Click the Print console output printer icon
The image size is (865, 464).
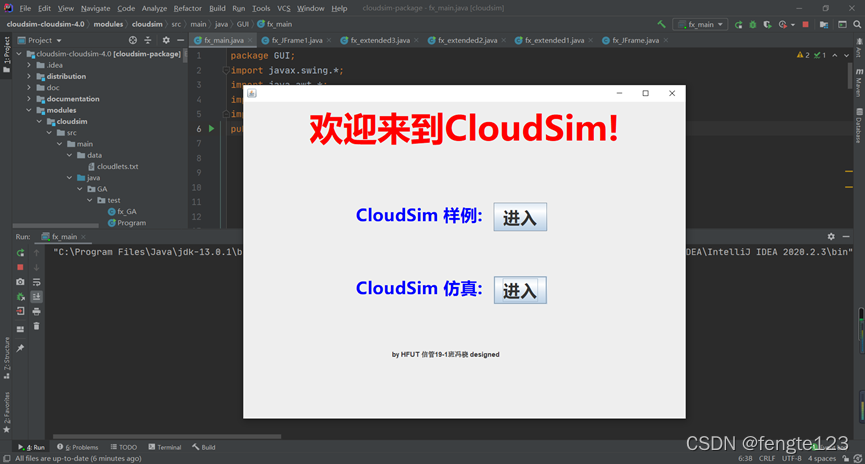tap(36, 311)
